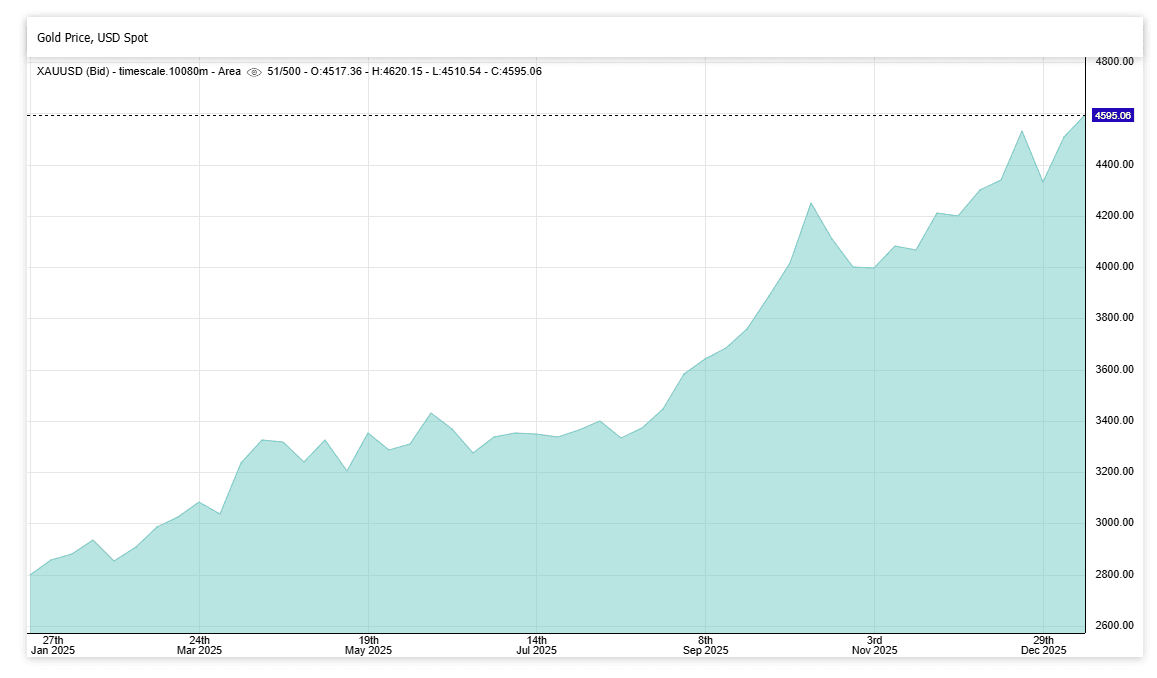Select the 8th Sep 2025 date label

coord(705,645)
